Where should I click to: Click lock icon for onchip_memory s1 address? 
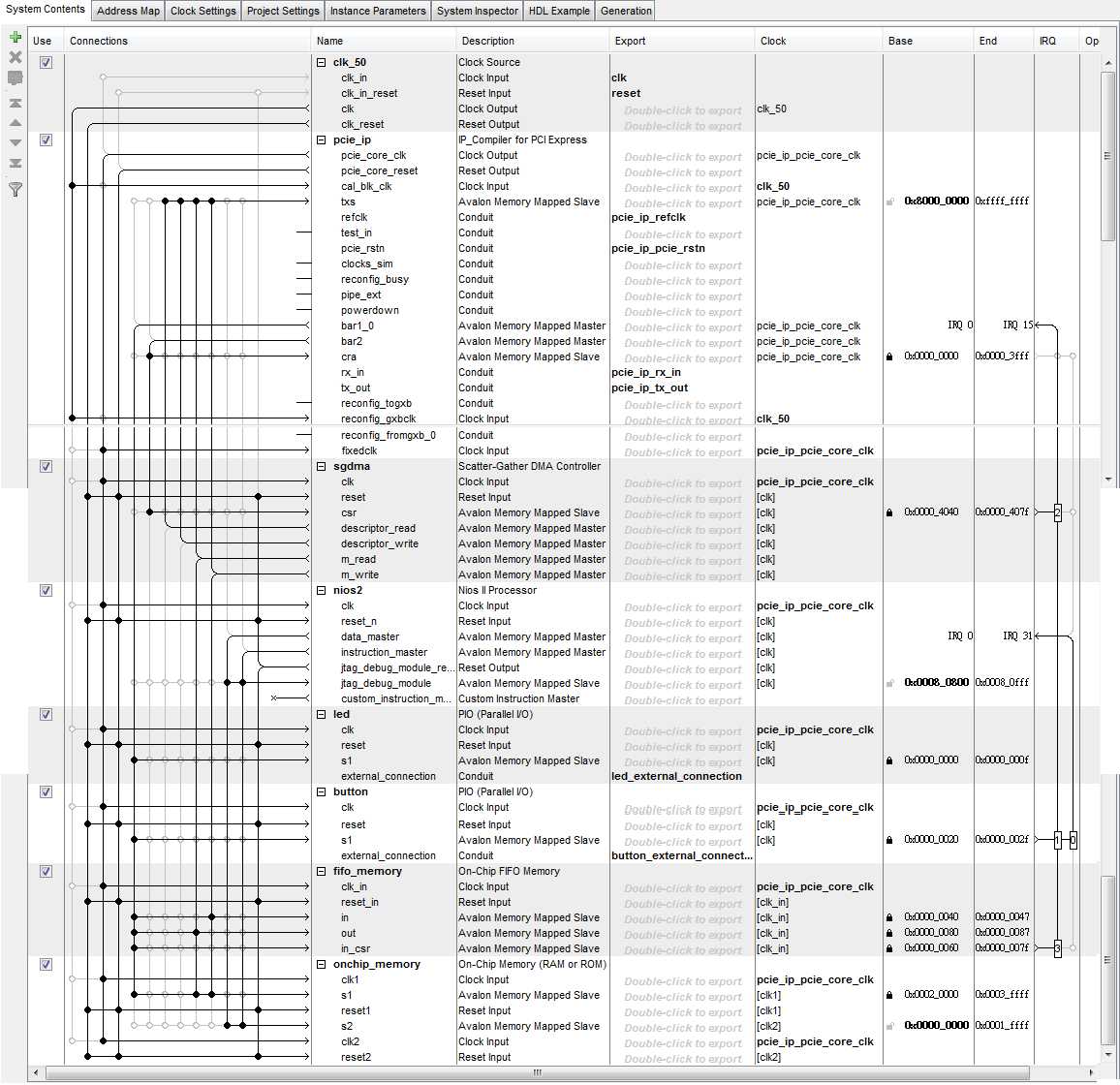(889, 995)
